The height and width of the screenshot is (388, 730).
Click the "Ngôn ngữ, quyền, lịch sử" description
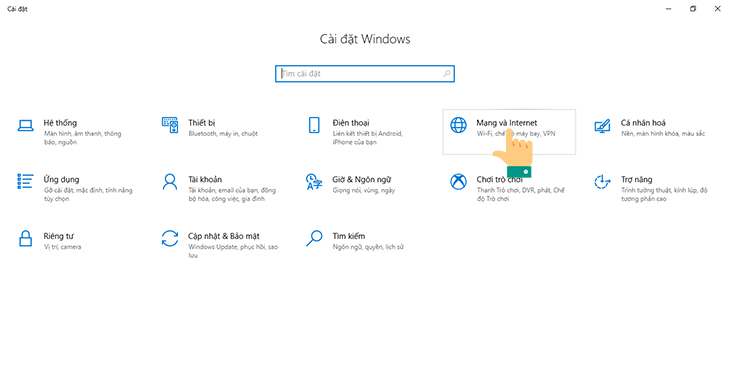point(368,247)
